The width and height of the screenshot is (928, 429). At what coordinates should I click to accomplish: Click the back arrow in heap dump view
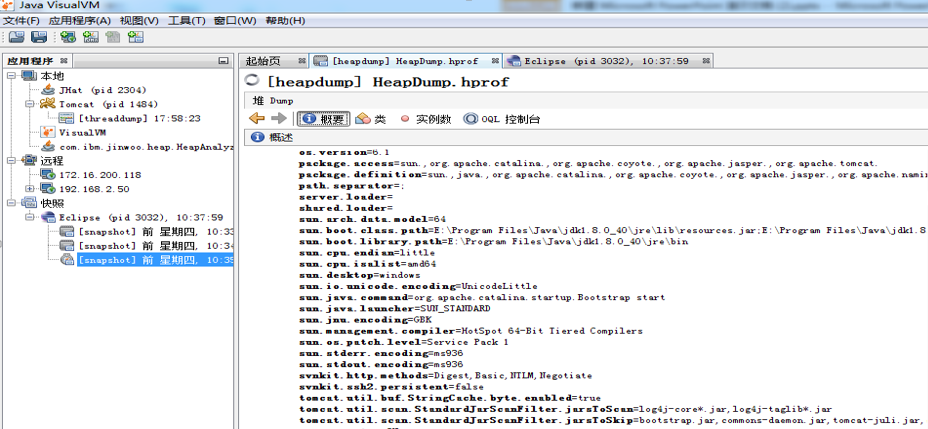click(x=257, y=118)
